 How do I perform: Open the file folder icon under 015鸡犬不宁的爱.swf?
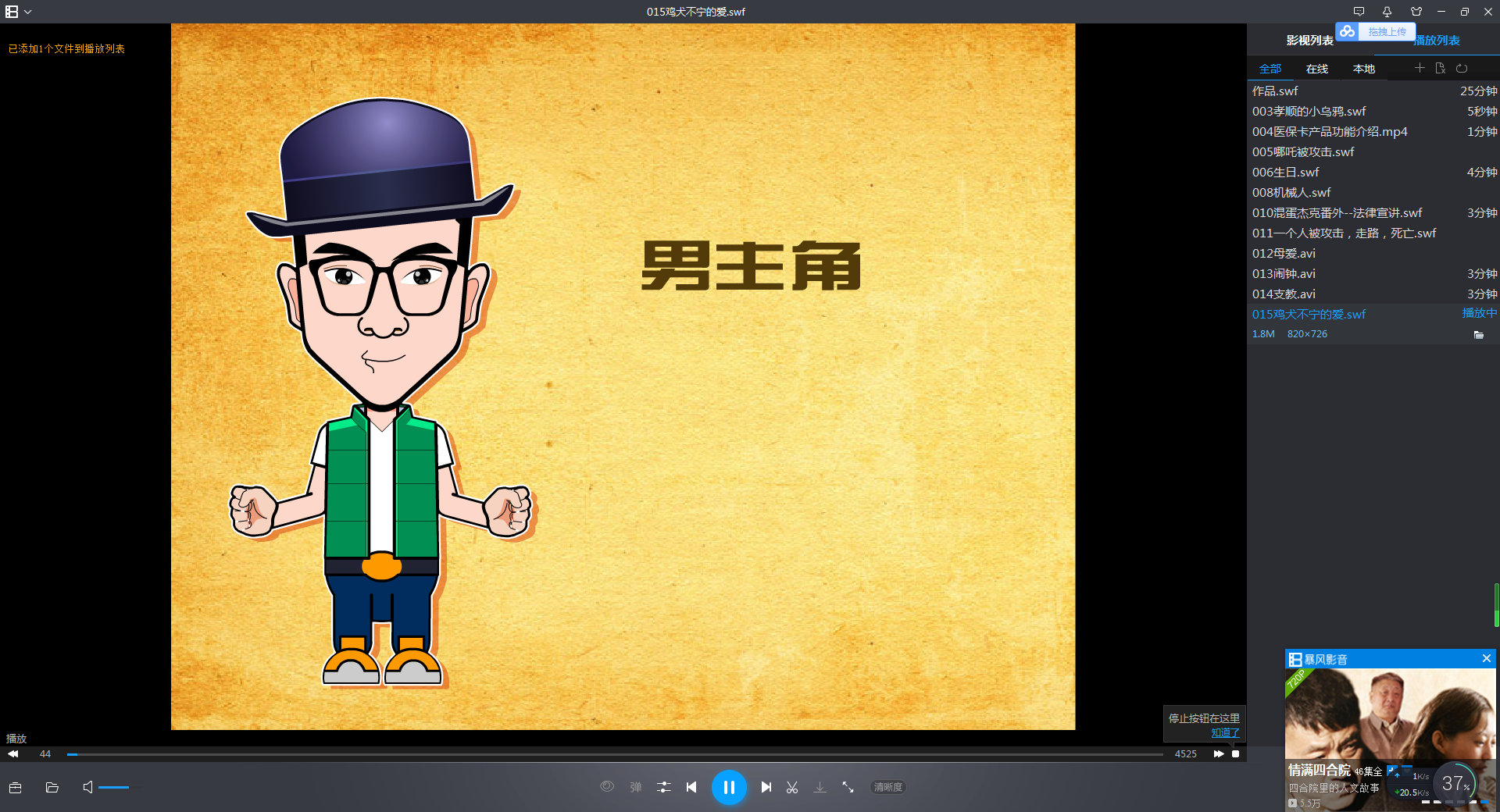tap(1478, 335)
